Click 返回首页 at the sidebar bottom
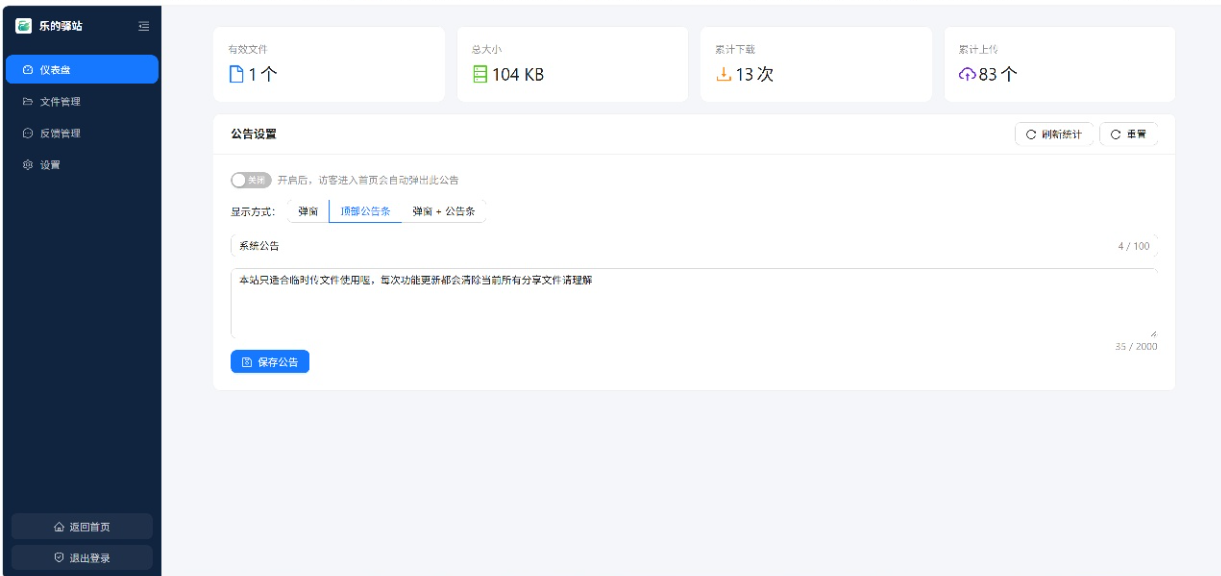Screen dimensions: 1221x576 point(82,527)
